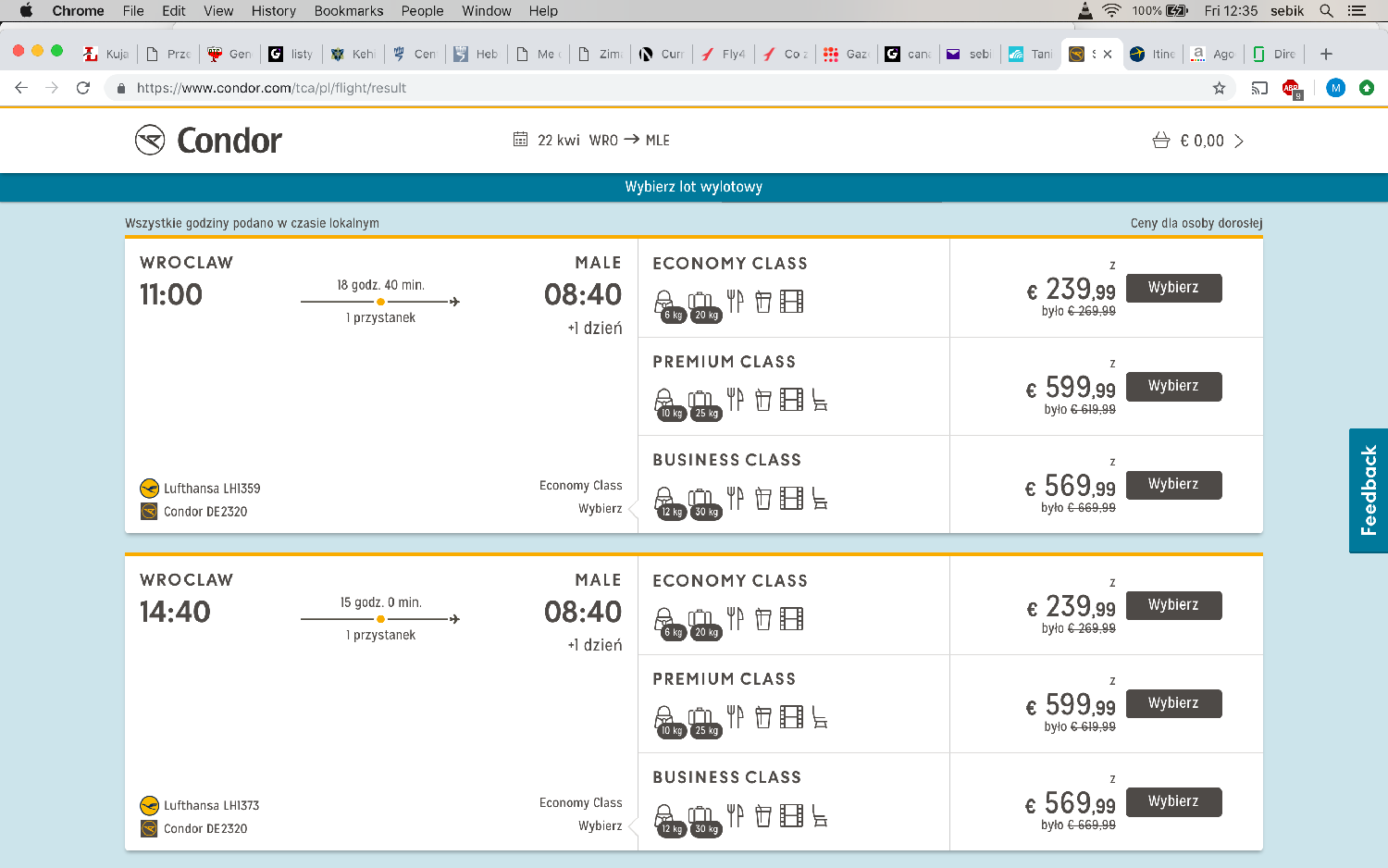This screenshot has width=1388, height=868.
Task: Select Premium Class on the 14:40 flight
Action: pyautogui.click(x=1173, y=703)
